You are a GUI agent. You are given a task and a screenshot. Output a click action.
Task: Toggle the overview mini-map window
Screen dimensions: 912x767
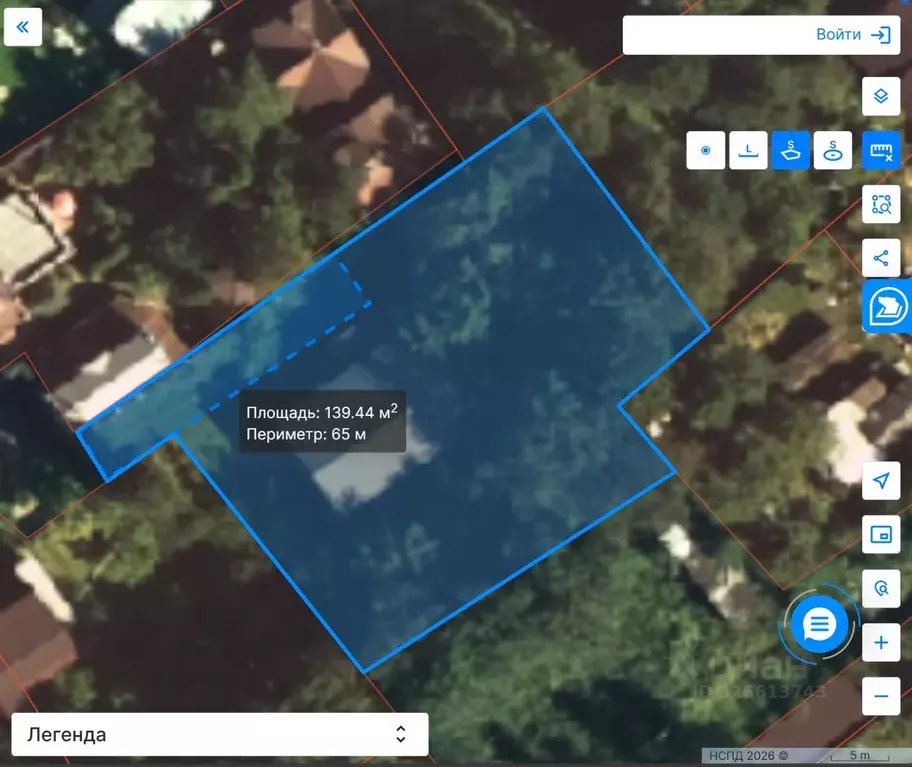[881, 535]
